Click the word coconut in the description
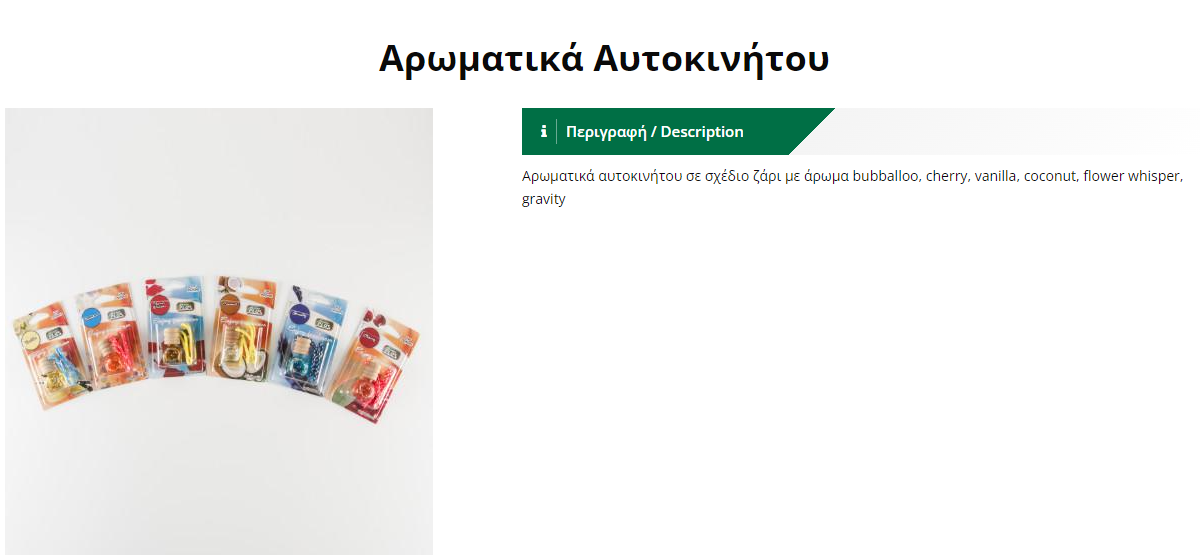Screen dimensions: 1200x555 (1049, 176)
